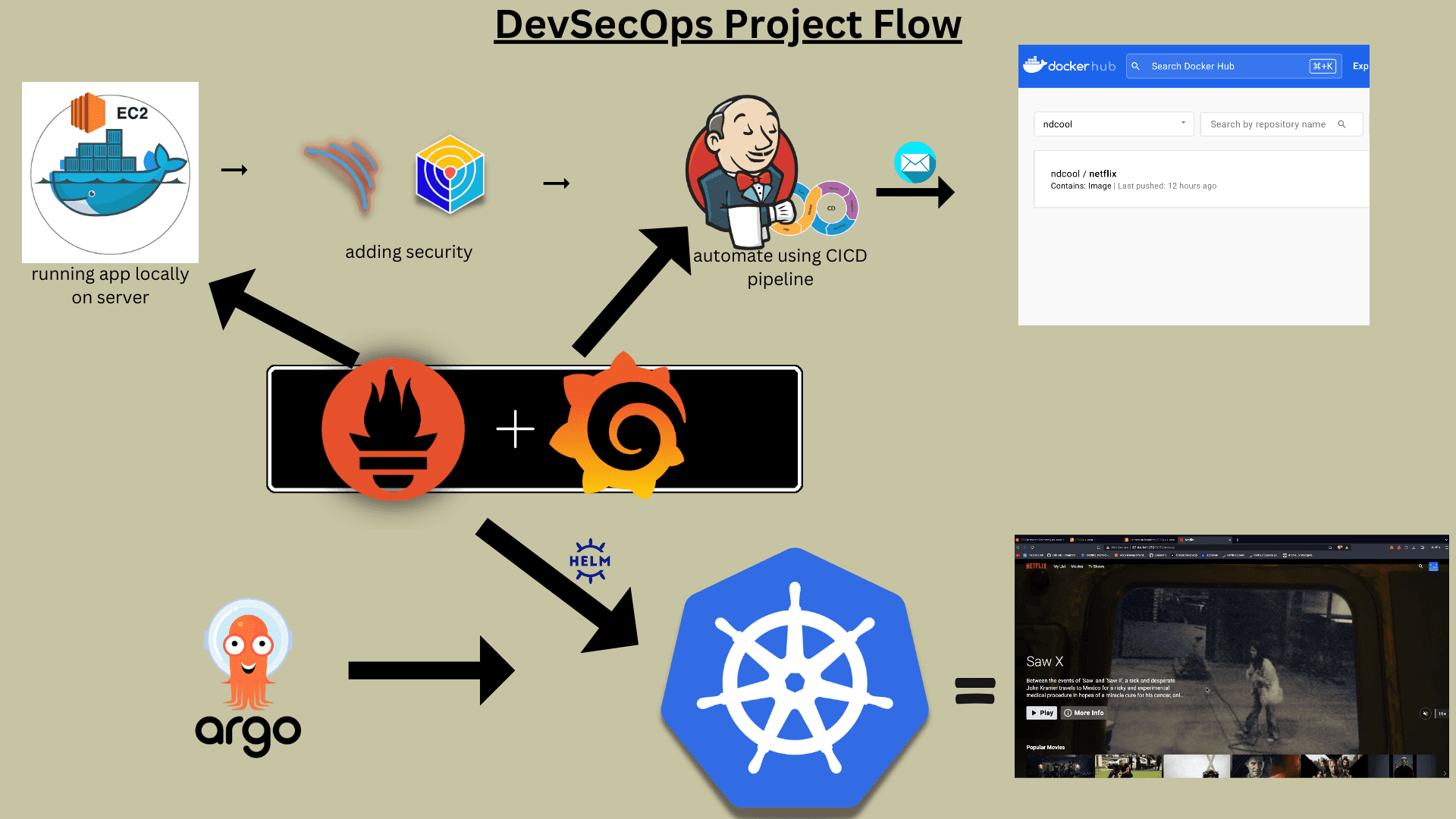Click the Docker whale EC2 logo
1456x819 pixels.
click(110, 172)
